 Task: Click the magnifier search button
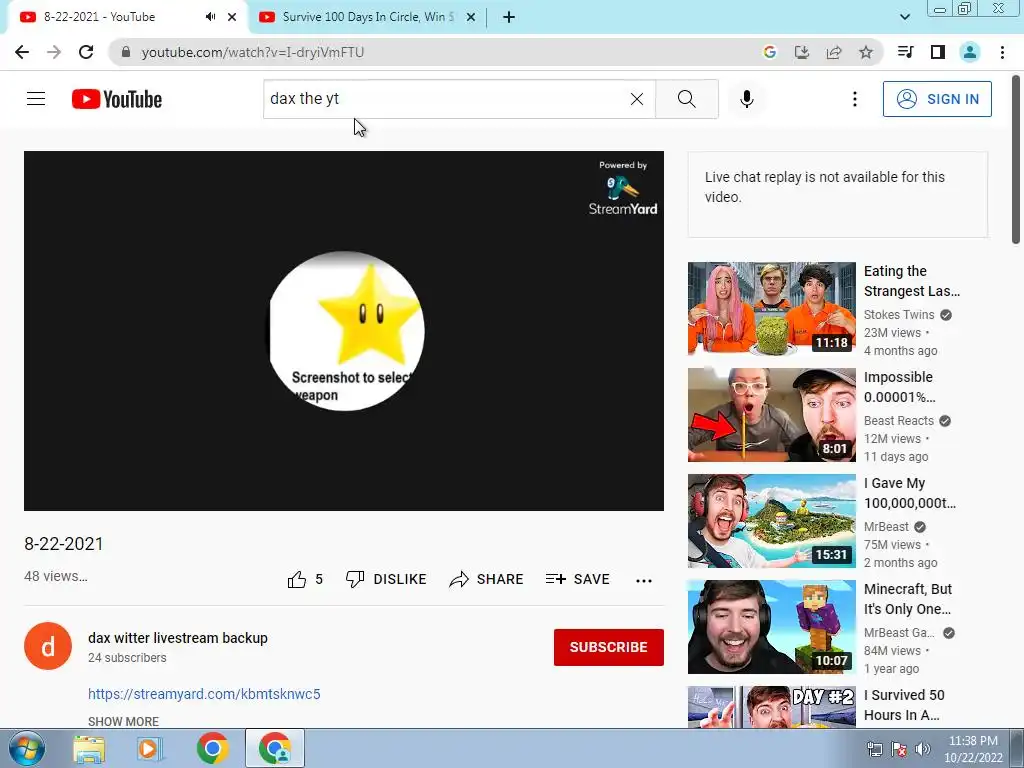[686, 99]
